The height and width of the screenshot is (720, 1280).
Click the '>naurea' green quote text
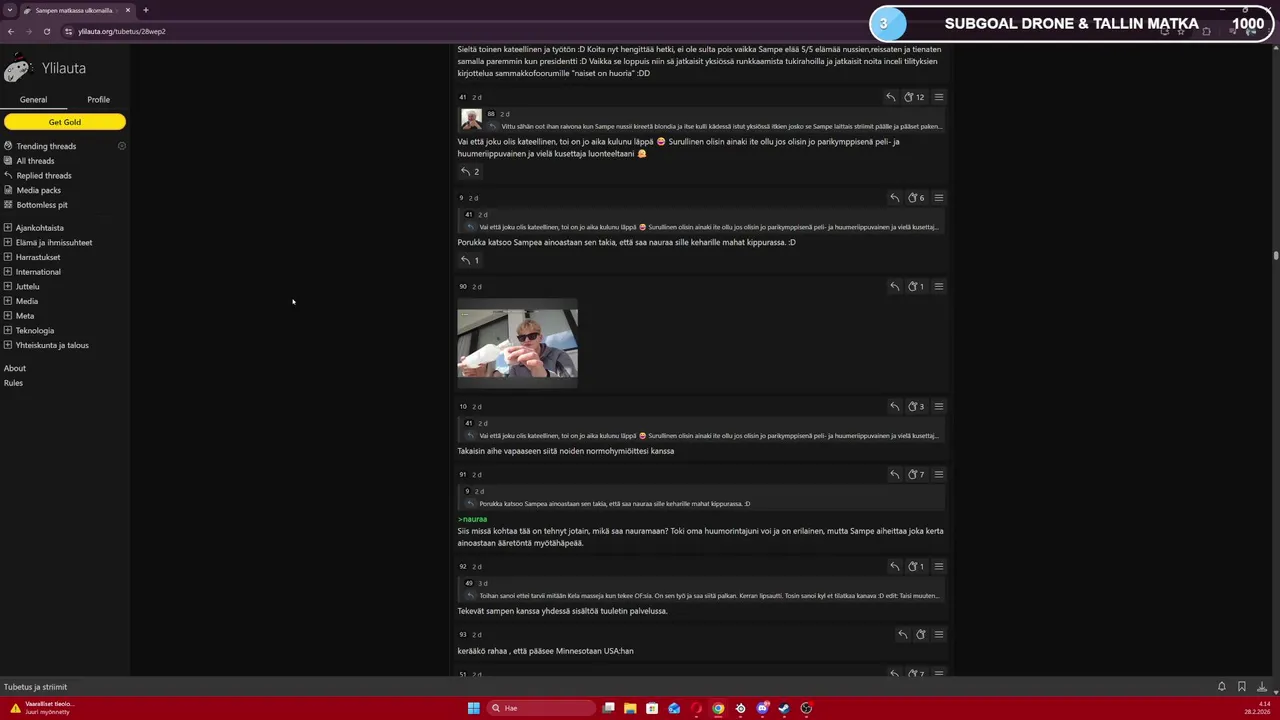[x=472, y=519]
